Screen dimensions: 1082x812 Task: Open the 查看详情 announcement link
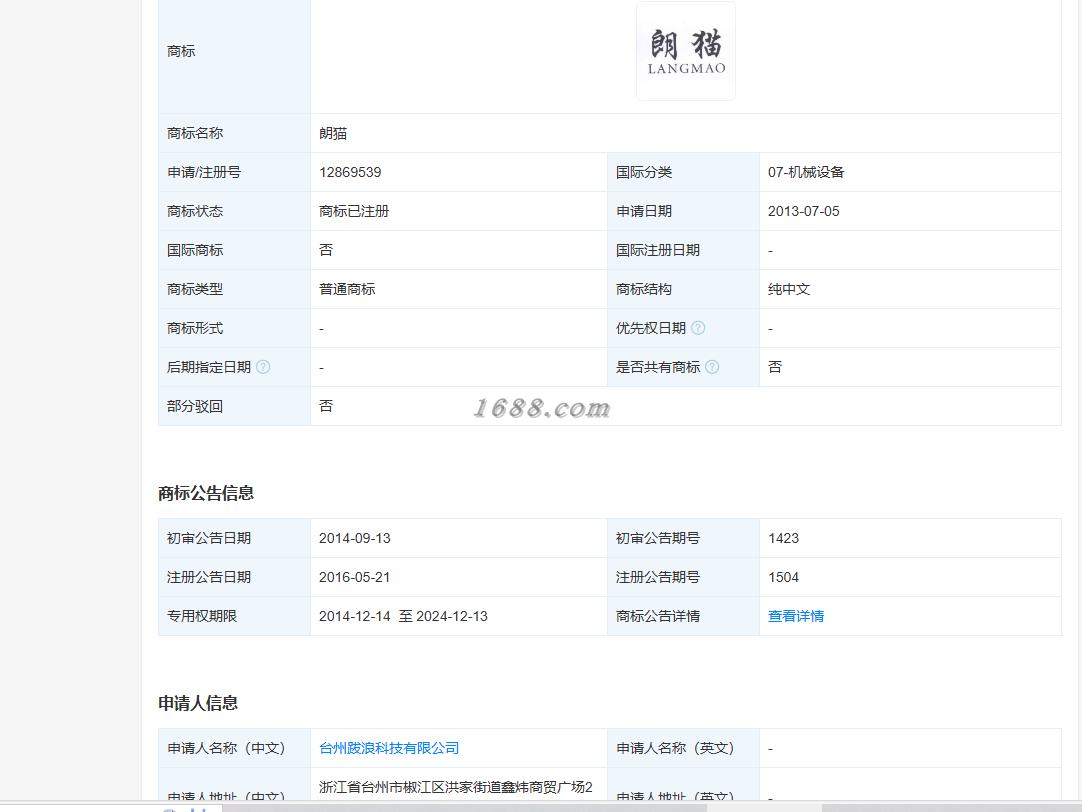(x=796, y=616)
